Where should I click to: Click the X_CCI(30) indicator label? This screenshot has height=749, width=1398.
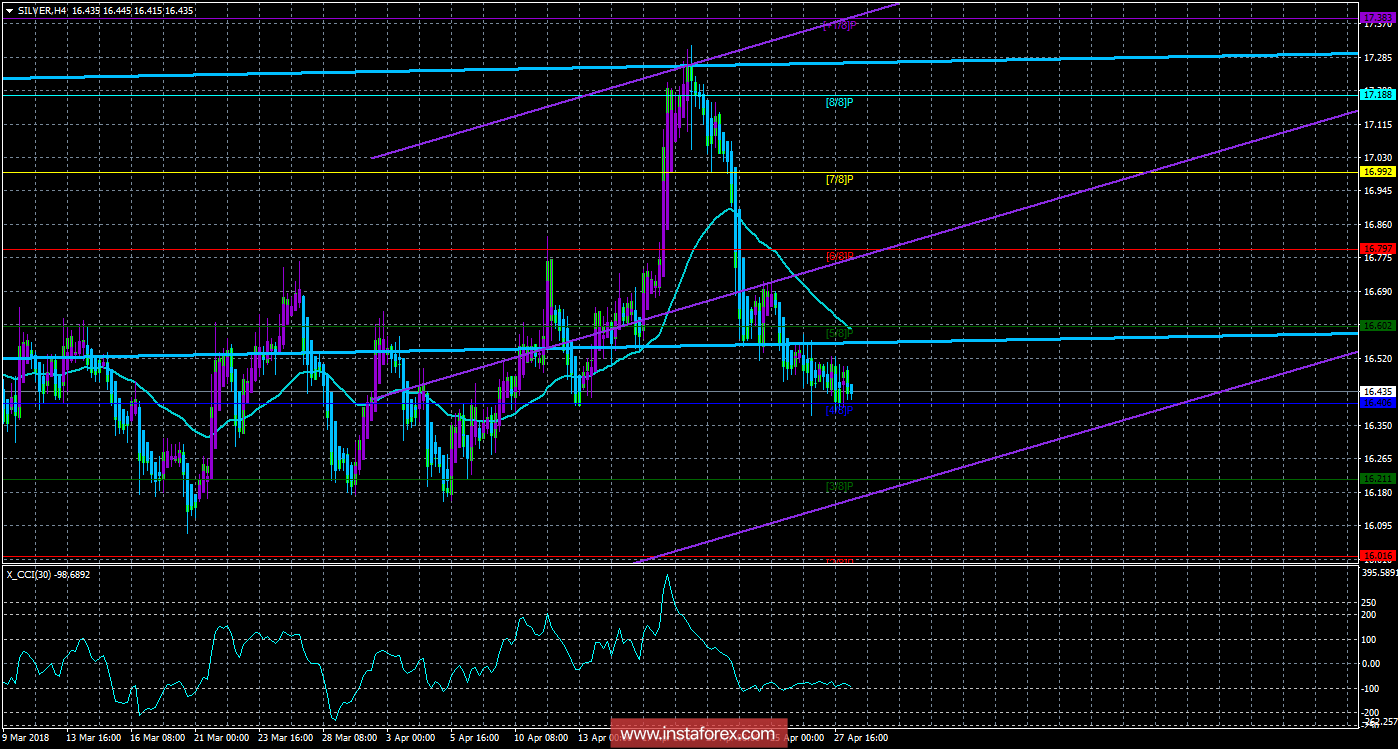click(30, 573)
